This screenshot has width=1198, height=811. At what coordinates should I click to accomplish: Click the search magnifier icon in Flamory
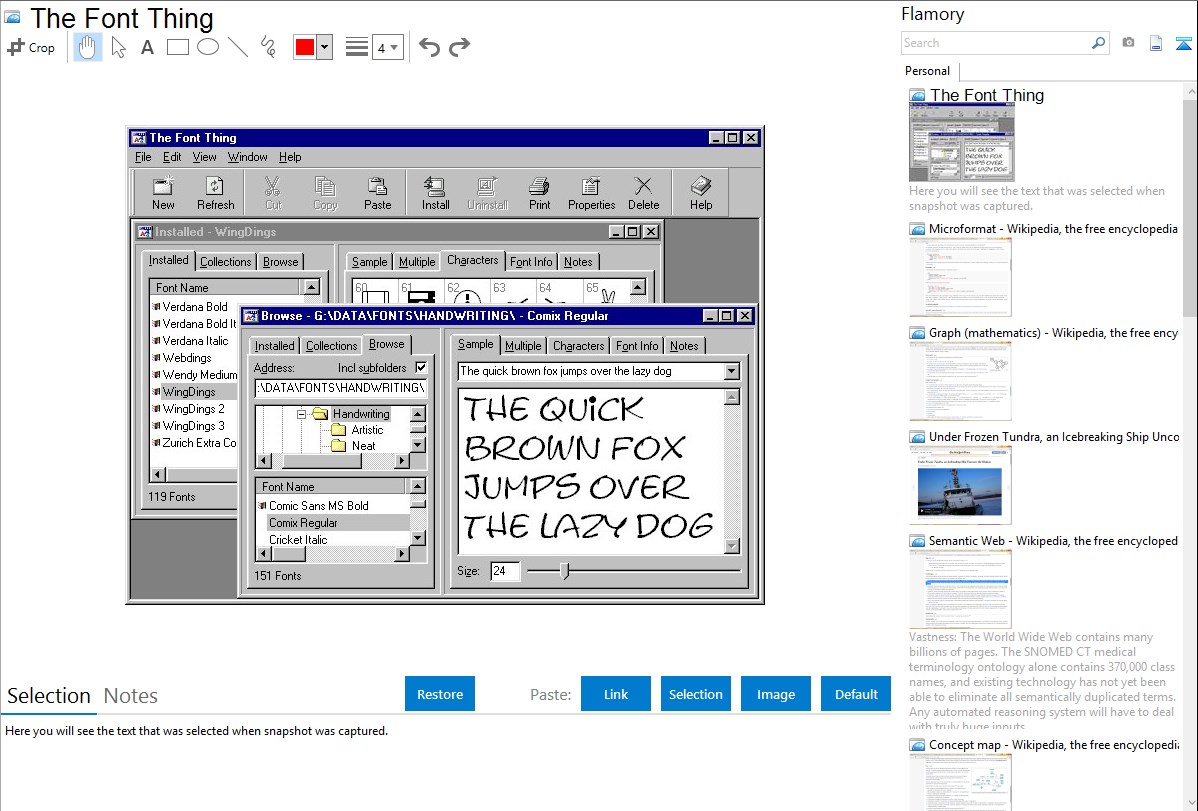click(x=1098, y=43)
